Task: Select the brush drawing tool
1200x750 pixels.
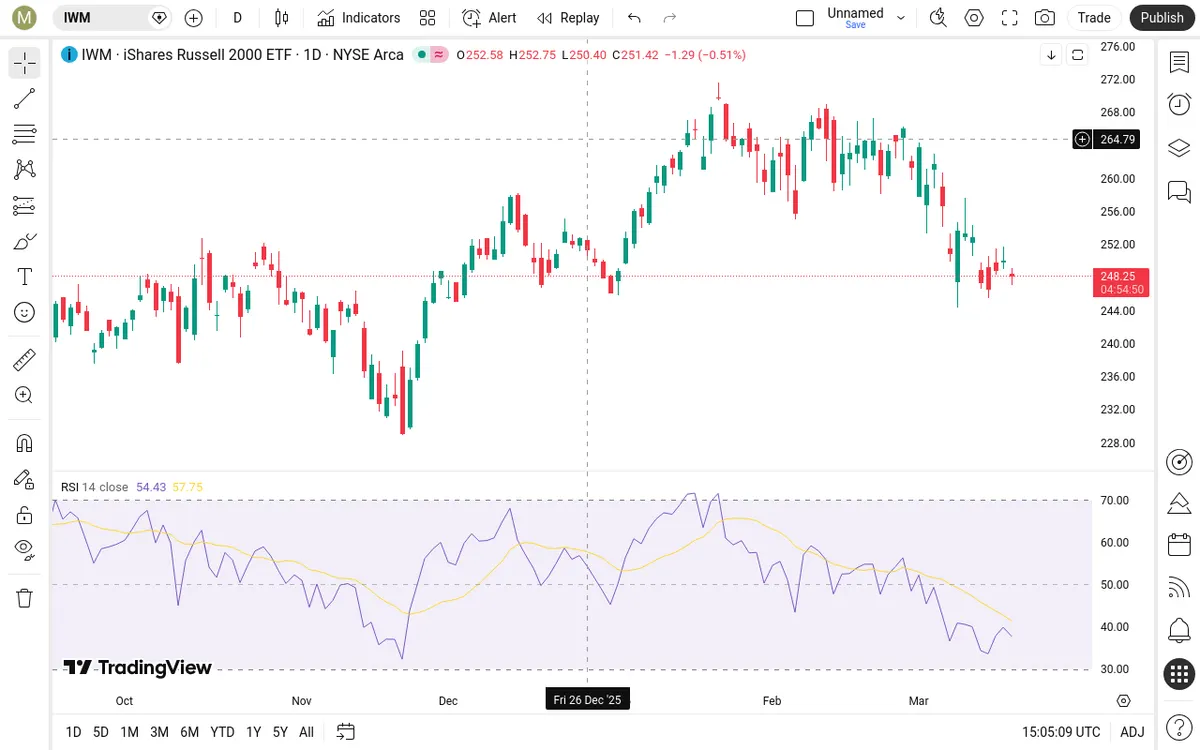Action: [25, 241]
